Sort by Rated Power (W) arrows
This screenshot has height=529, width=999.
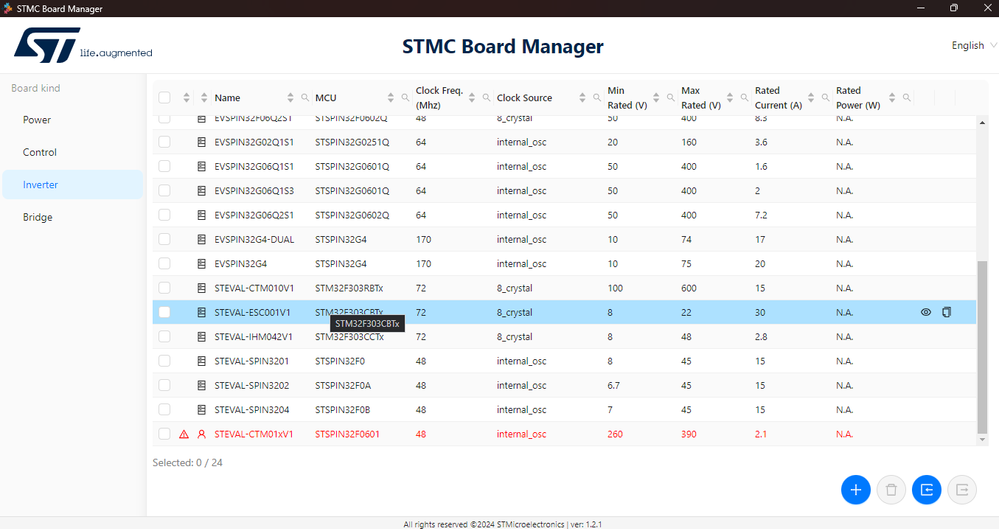[x=891, y=98]
